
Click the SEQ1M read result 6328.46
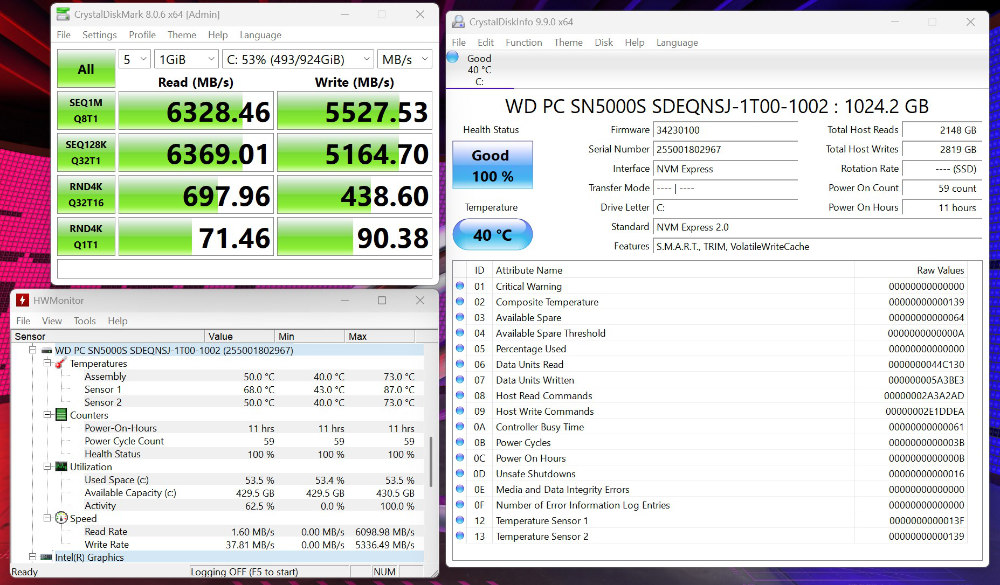coord(196,110)
